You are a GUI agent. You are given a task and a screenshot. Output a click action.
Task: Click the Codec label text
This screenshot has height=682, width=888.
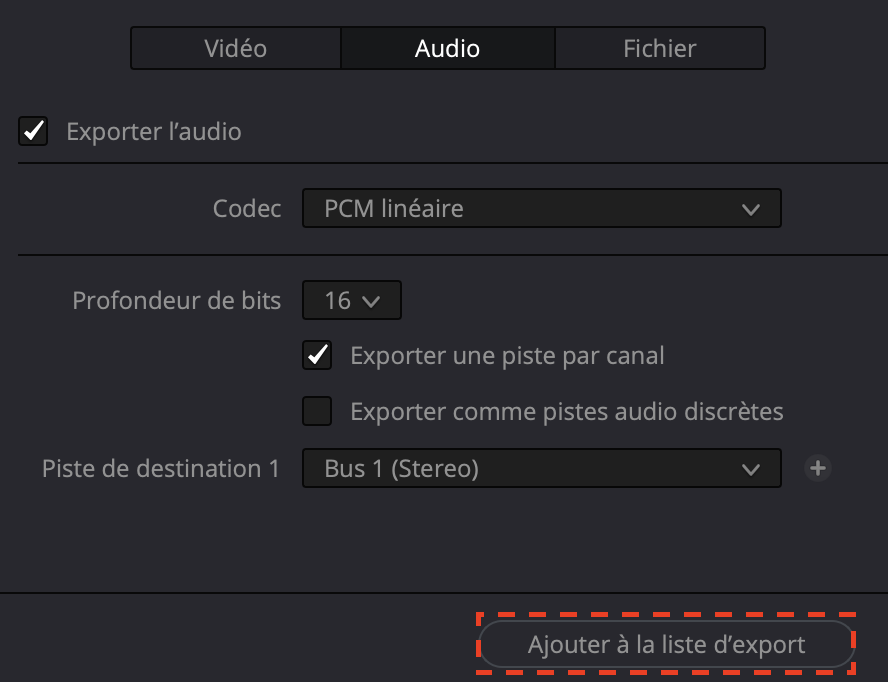pyautogui.click(x=247, y=209)
